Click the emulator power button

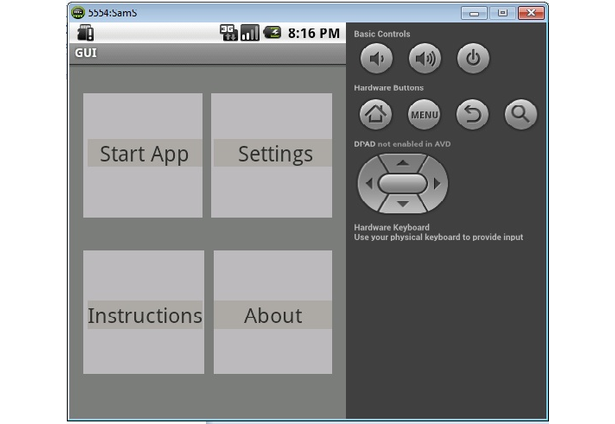(473, 59)
